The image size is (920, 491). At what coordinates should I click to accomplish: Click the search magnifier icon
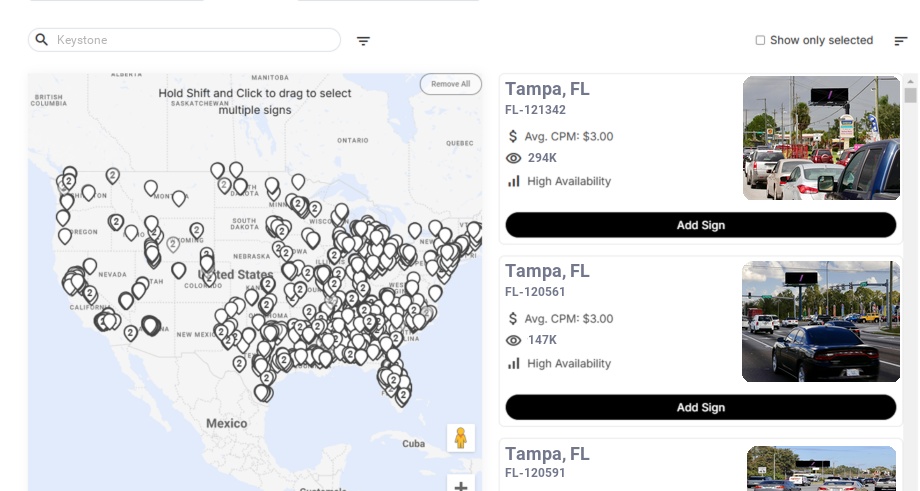coord(42,40)
